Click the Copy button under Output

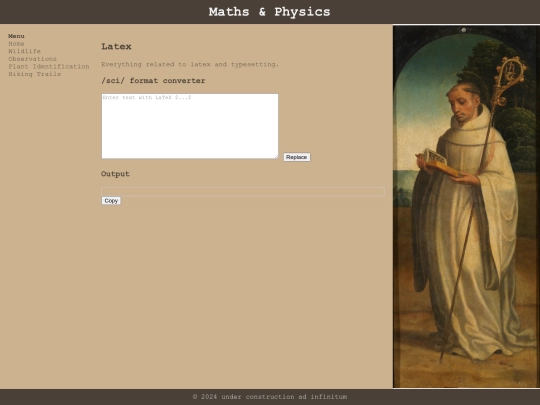pyautogui.click(x=111, y=201)
